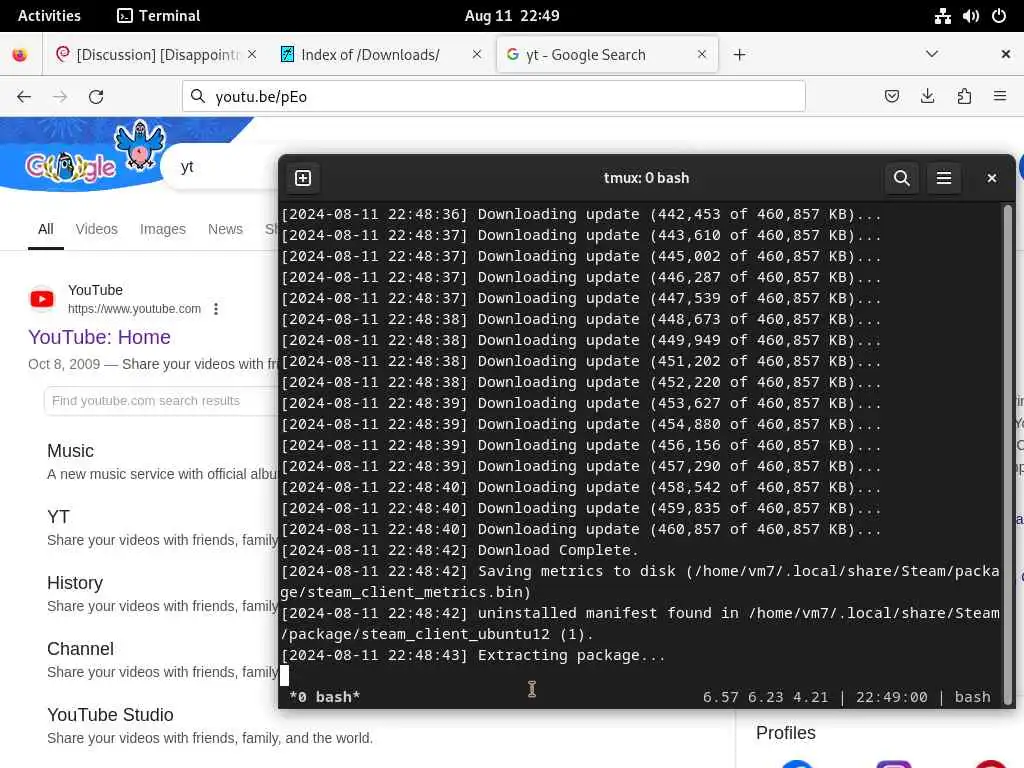Screen dimensions: 1024x768
Task: Open the YouTube: Home result link
Action: click(x=99, y=337)
